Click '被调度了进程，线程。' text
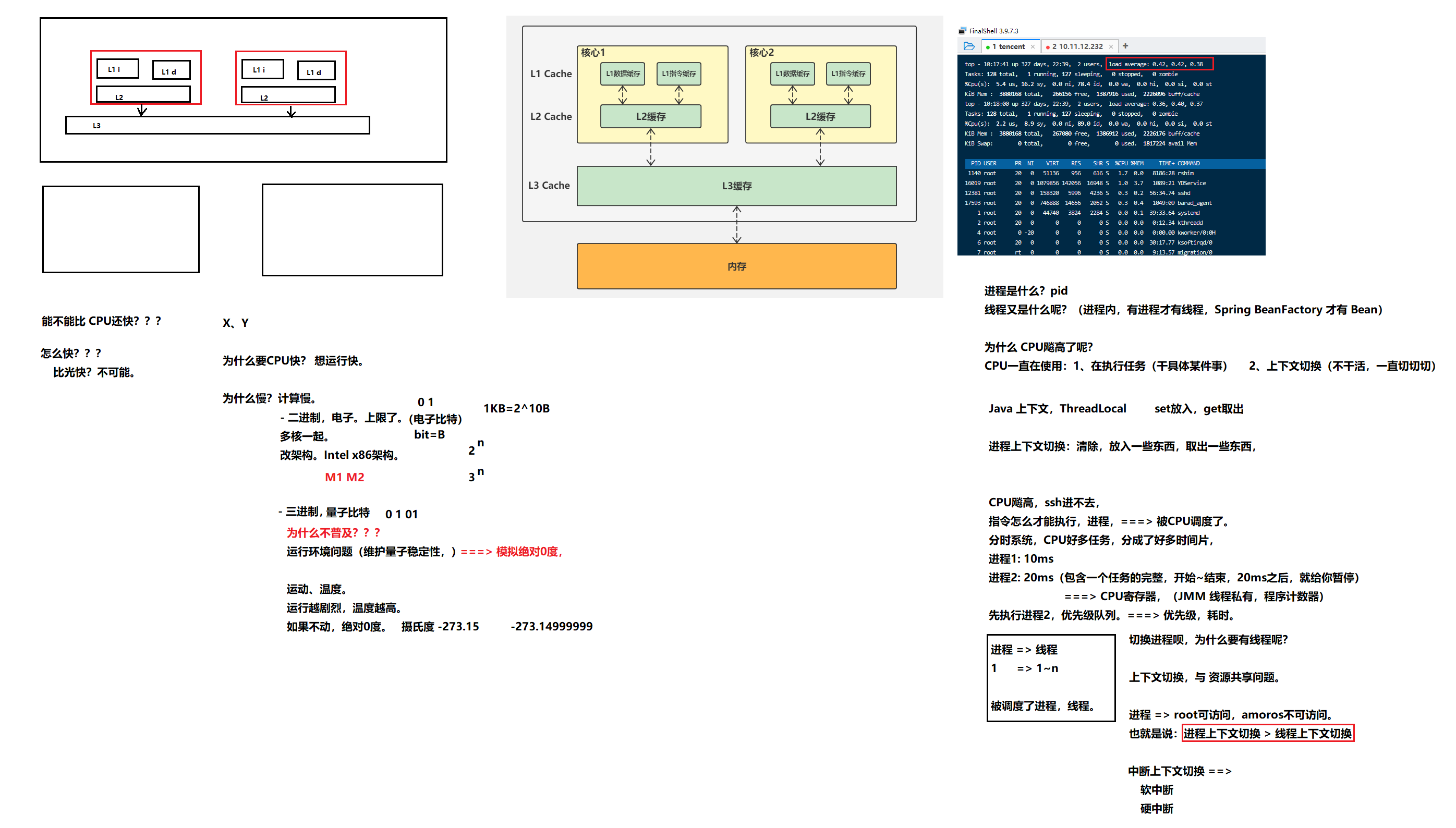The width and height of the screenshot is (1456, 828). tap(1043, 707)
